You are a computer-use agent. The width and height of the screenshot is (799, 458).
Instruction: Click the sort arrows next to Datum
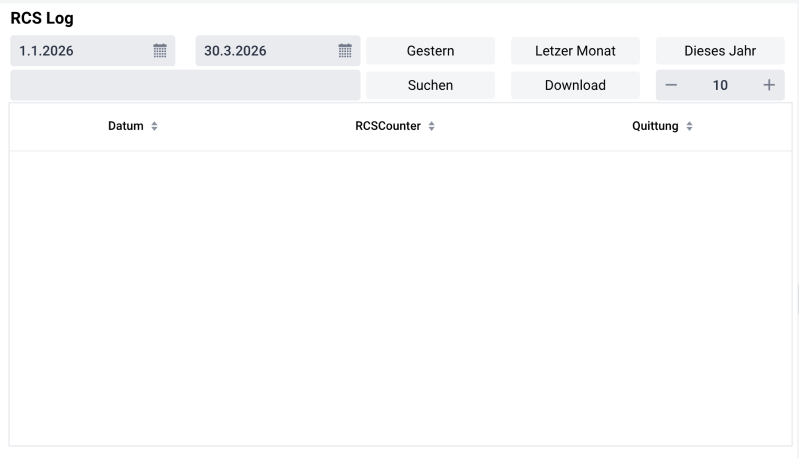pyautogui.click(x=154, y=127)
